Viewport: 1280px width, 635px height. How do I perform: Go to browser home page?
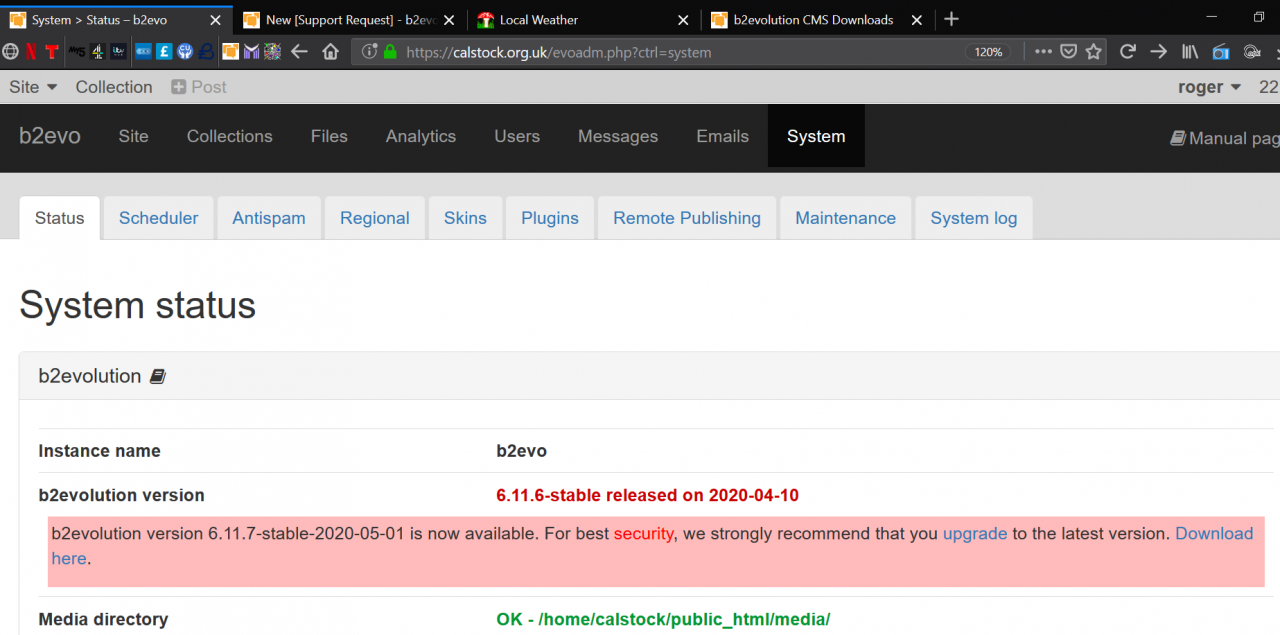click(x=331, y=51)
